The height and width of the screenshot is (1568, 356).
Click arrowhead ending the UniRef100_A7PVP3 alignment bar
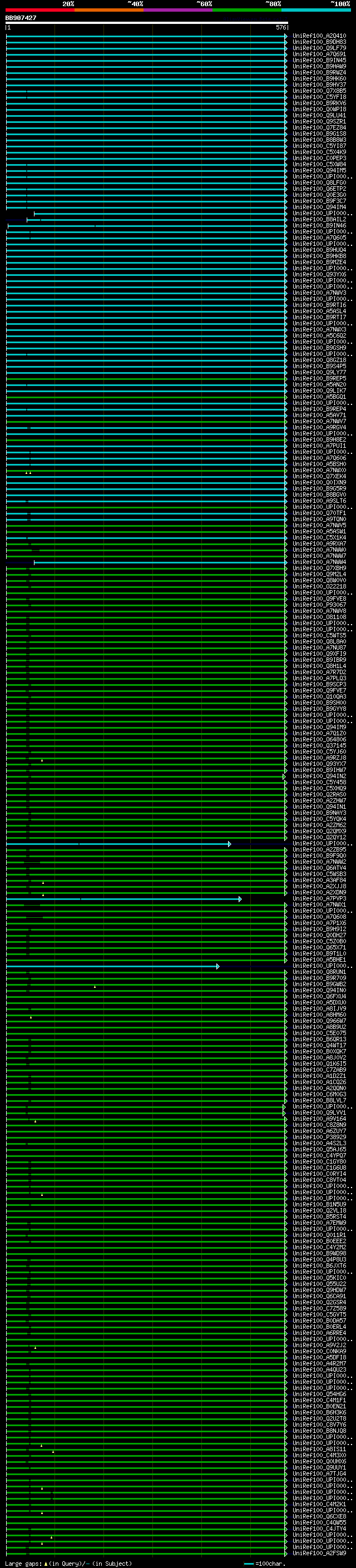(240, 899)
